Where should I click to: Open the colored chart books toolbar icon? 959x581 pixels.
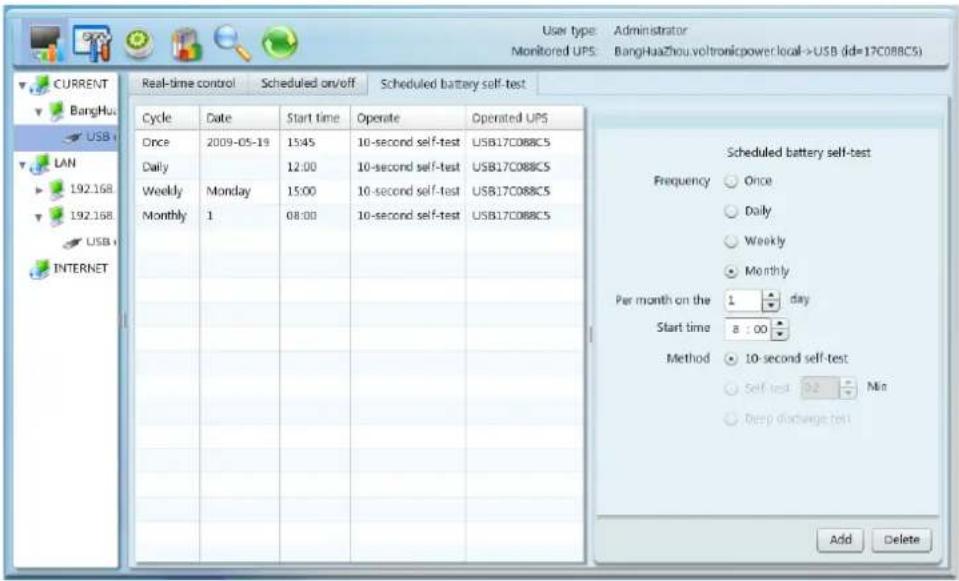(187, 45)
